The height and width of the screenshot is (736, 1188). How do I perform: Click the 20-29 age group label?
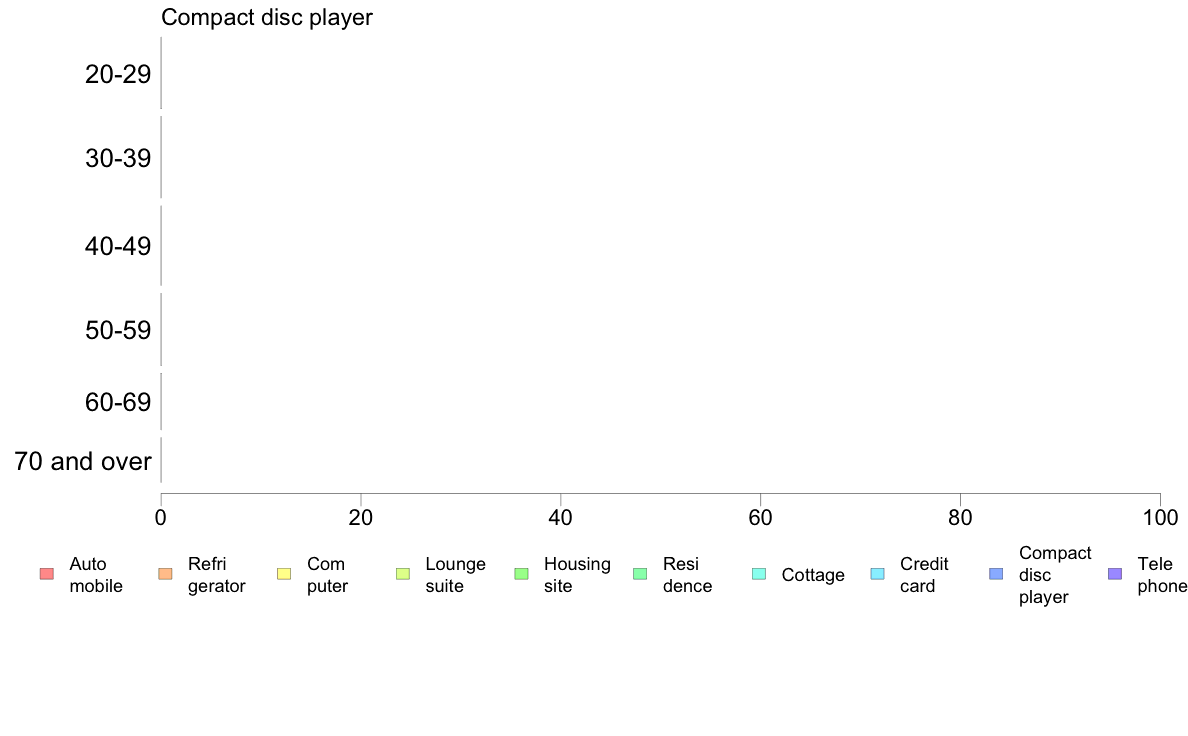coord(118,74)
